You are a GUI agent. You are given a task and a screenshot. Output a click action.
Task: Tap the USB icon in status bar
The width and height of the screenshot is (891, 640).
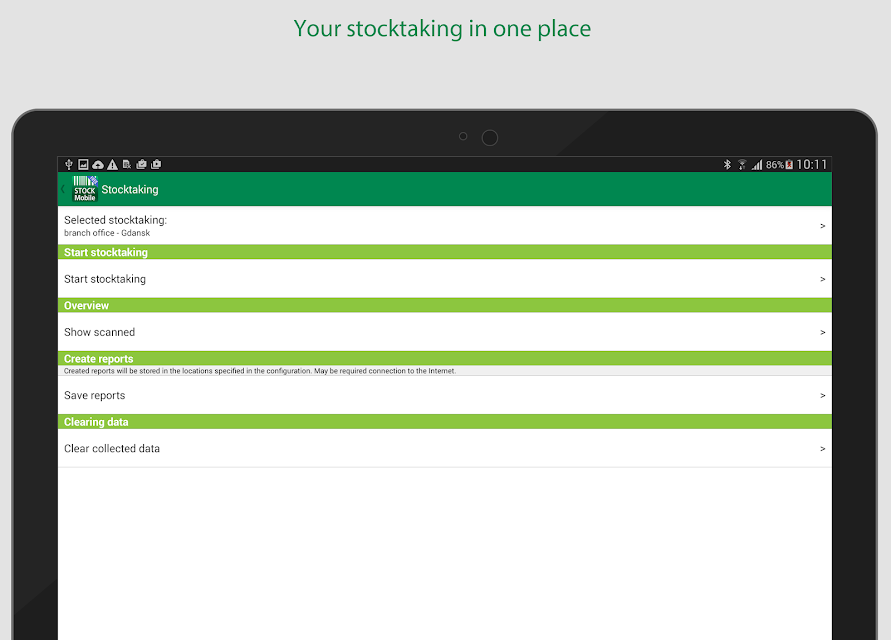(x=69, y=164)
